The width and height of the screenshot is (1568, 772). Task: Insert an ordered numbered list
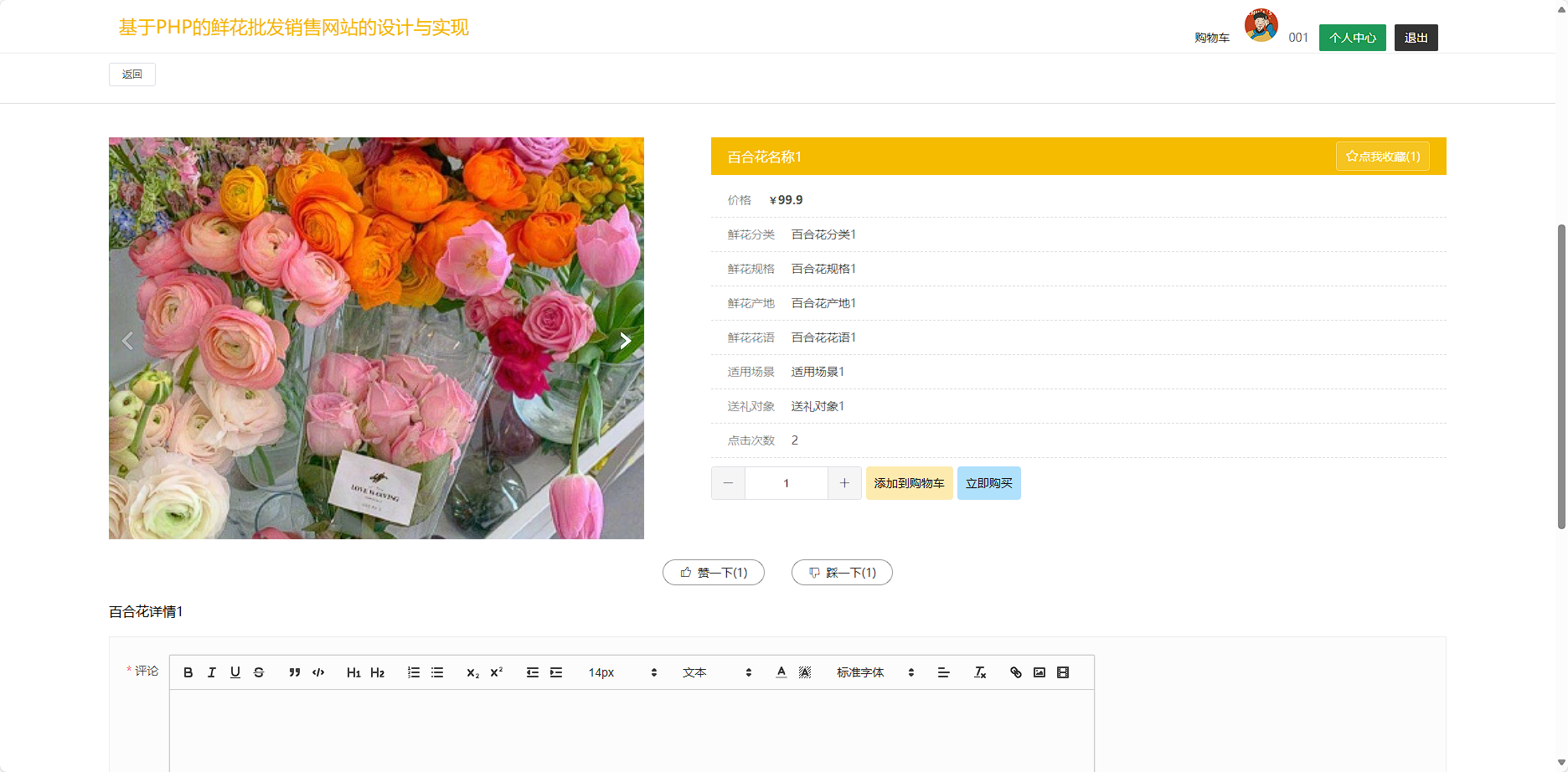(x=414, y=672)
